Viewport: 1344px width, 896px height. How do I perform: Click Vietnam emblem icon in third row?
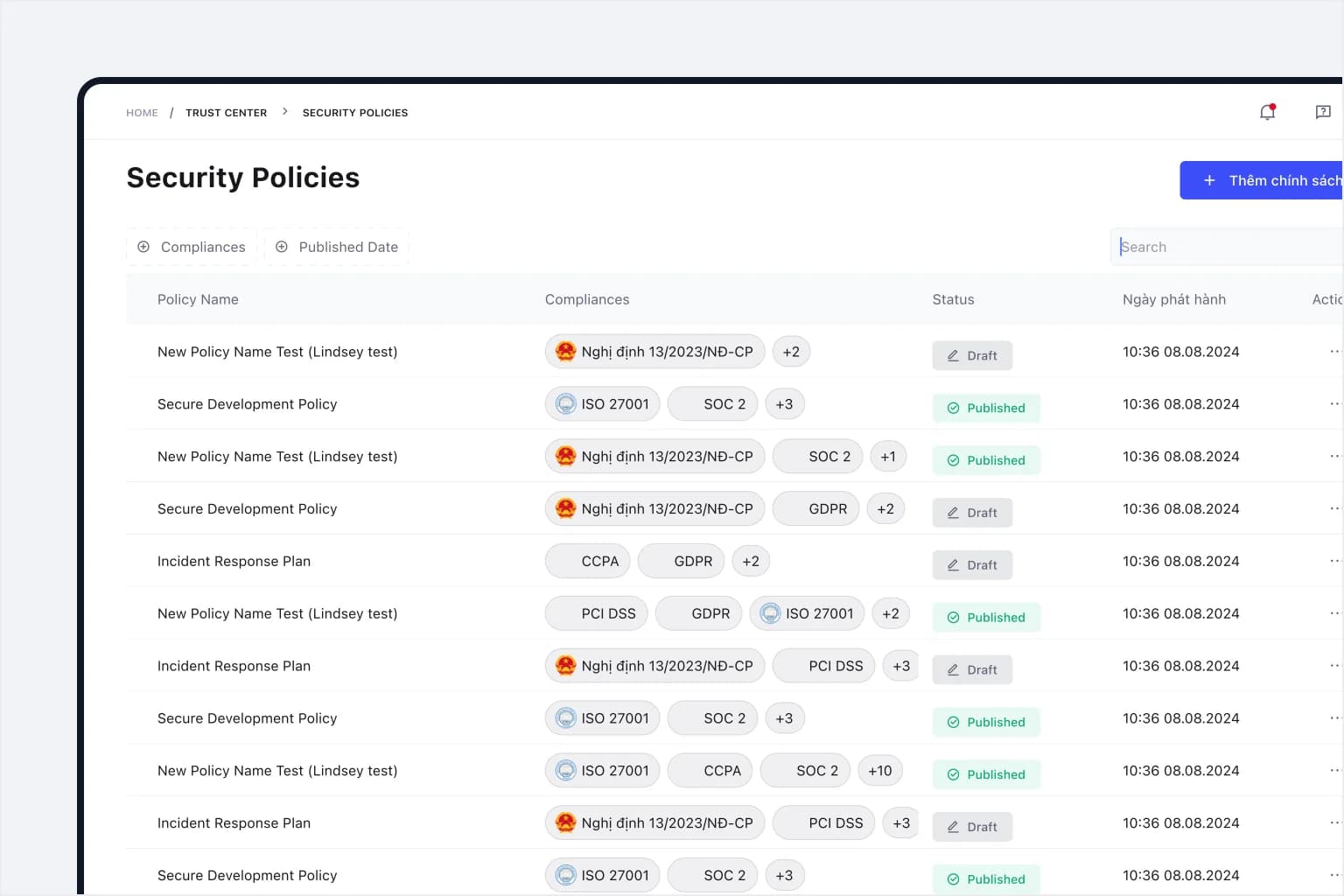pyautogui.click(x=566, y=457)
